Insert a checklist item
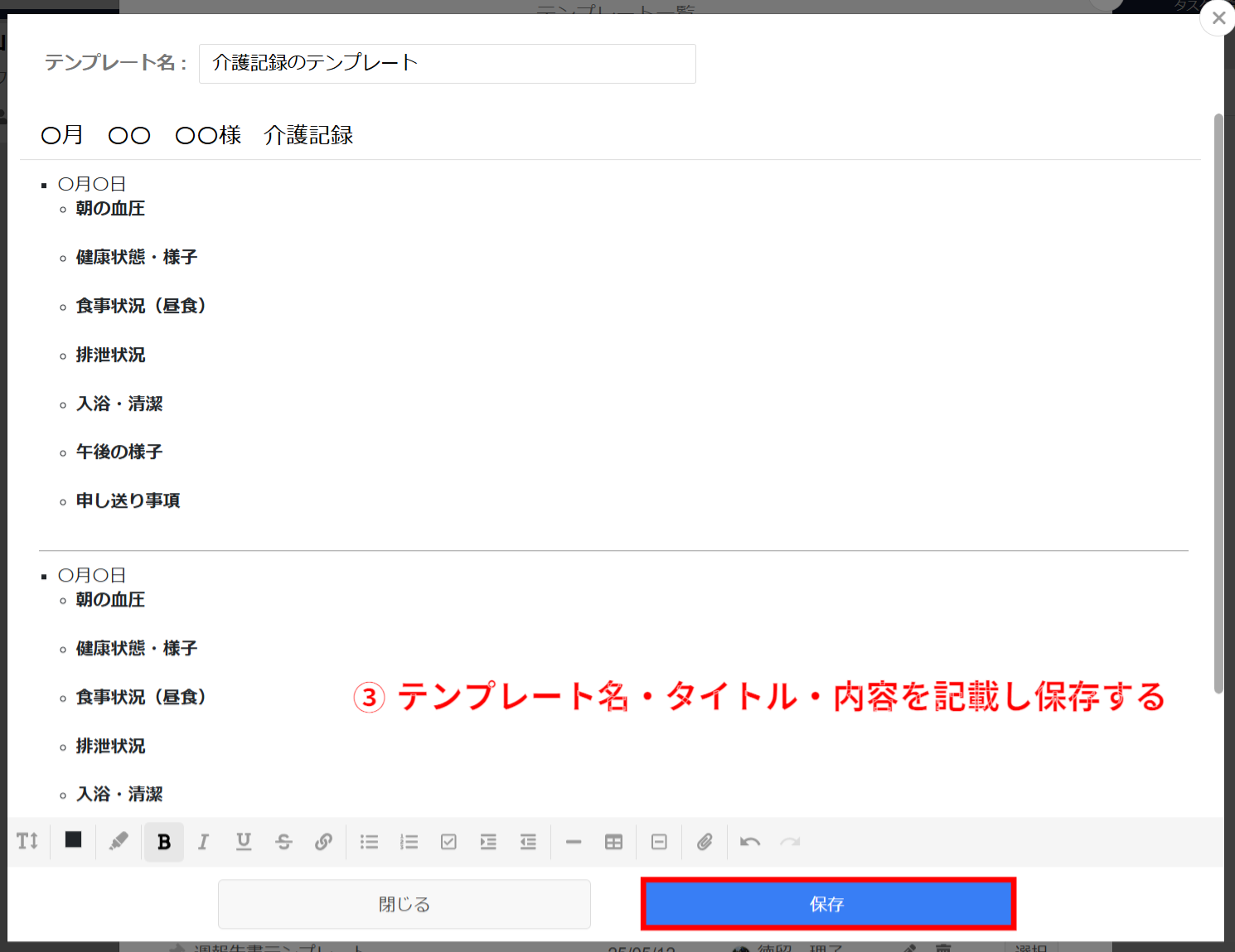Viewport: 1235px width, 952px height. click(448, 842)
